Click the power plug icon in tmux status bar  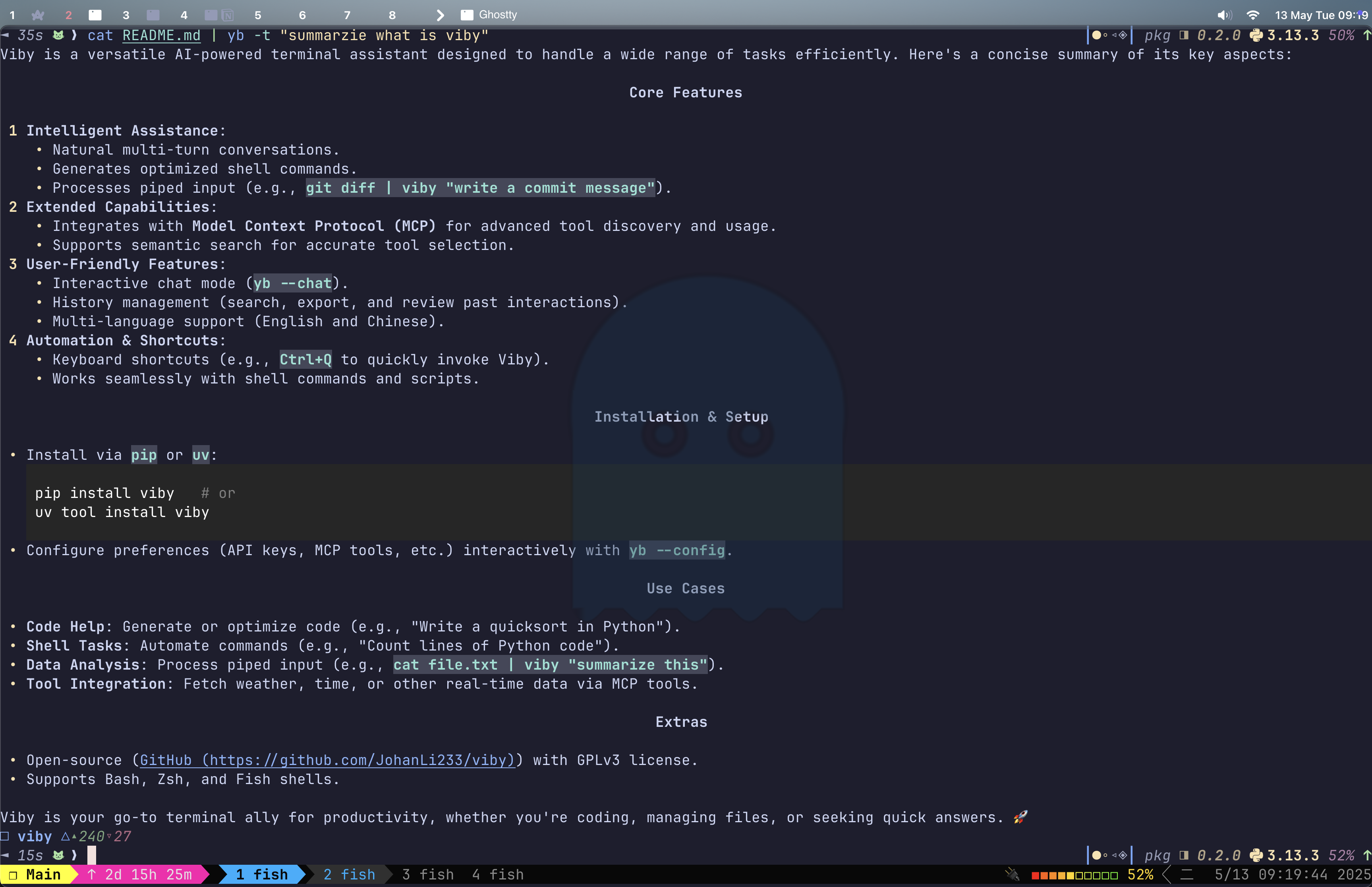tap(1012, 874)
